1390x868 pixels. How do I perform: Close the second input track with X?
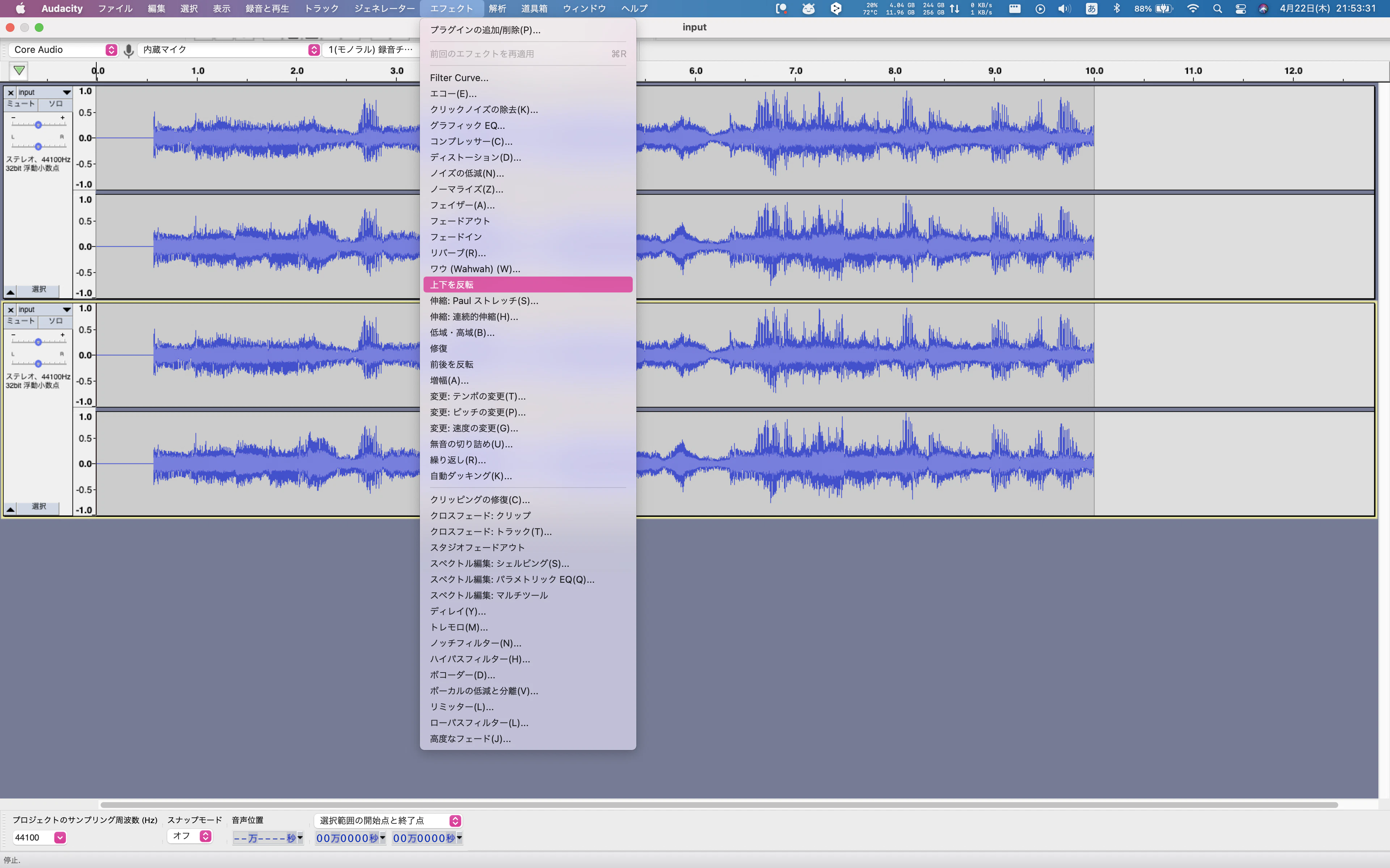10,310
